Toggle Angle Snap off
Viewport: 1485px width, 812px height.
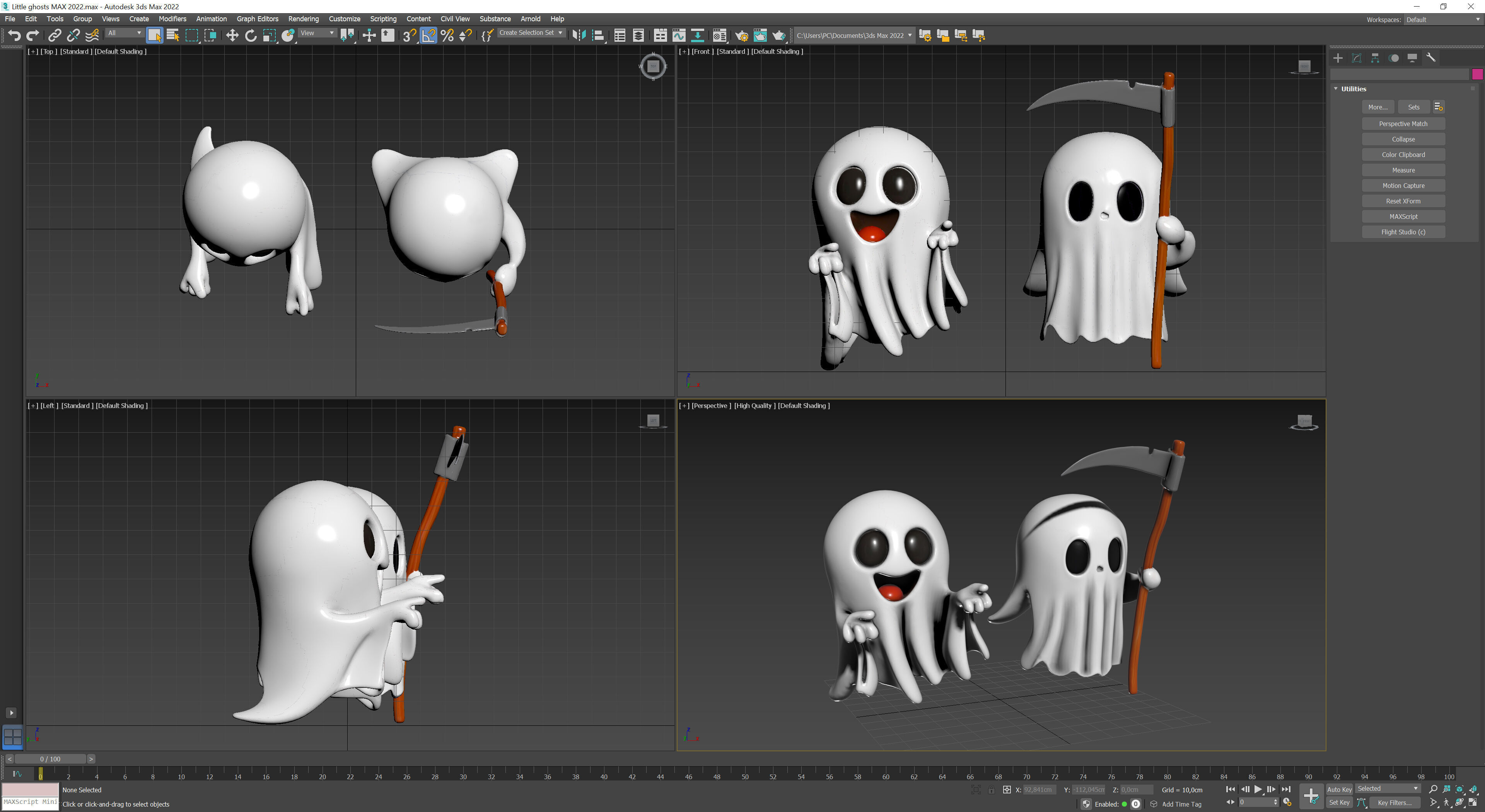428,36
